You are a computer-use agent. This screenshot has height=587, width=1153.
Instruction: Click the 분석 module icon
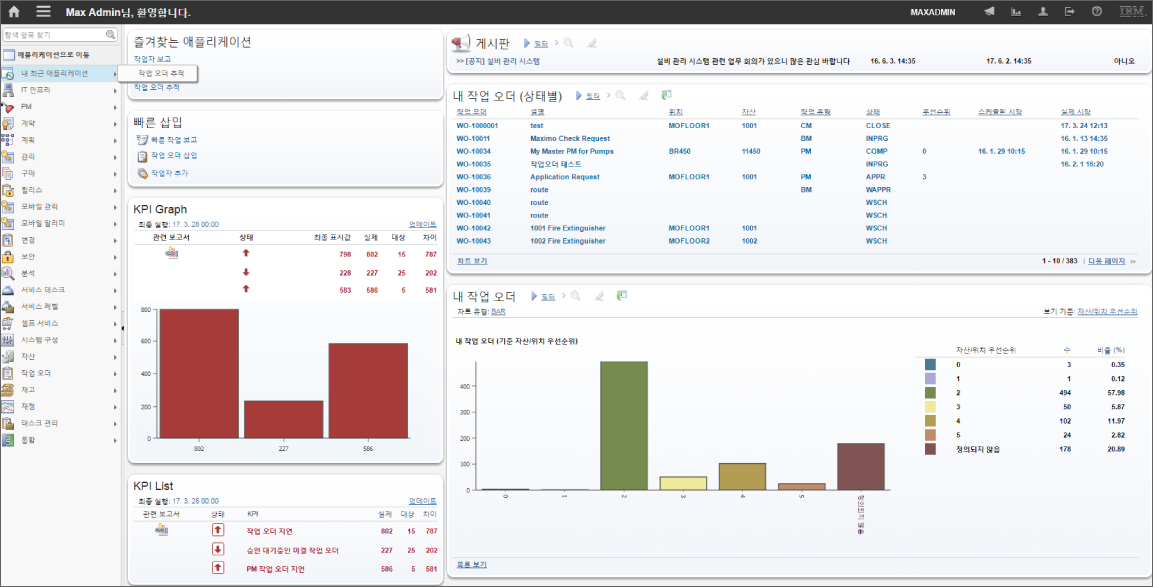pyautogui.click(x=8, y=274)
